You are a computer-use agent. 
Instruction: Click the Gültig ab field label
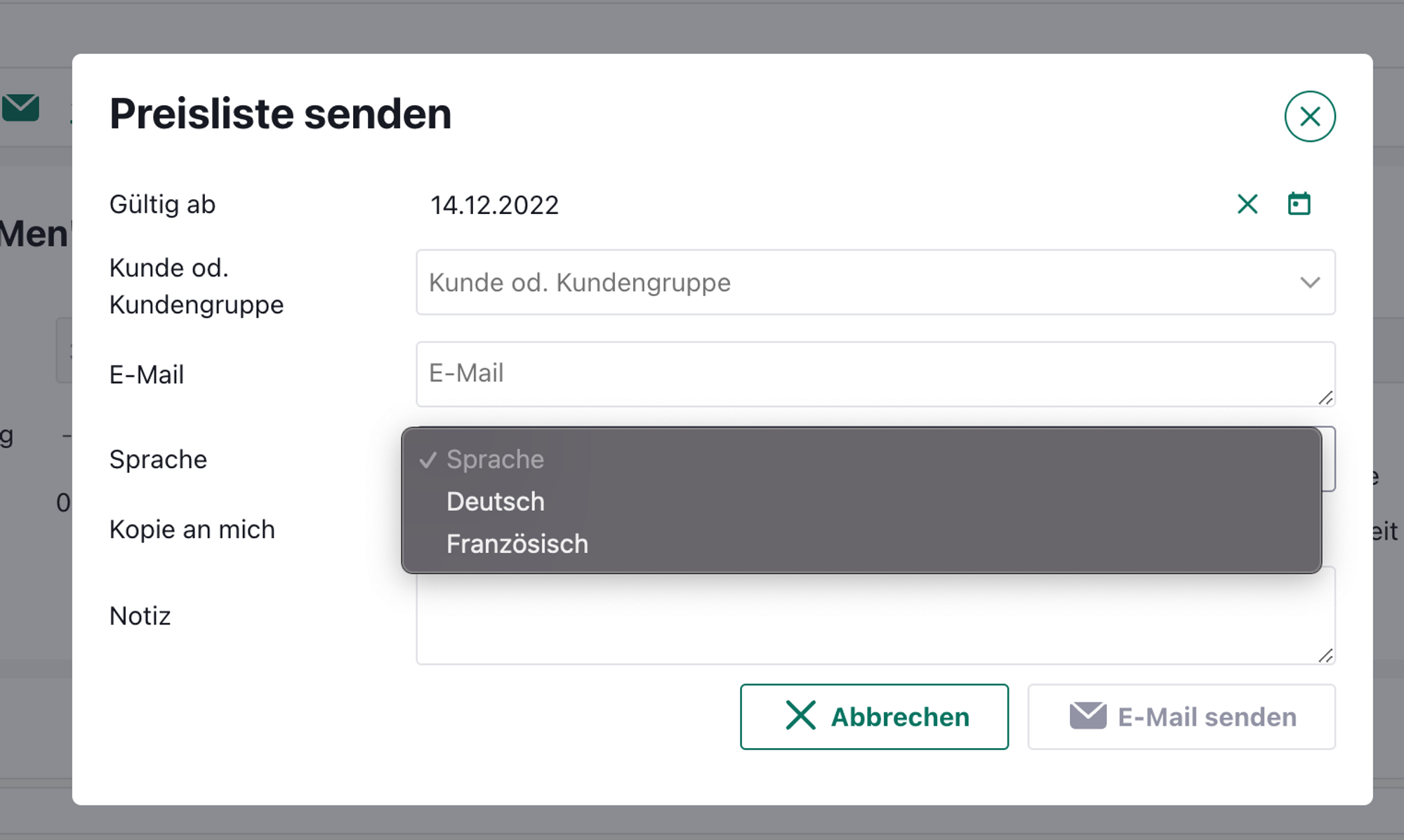[162, 204]
